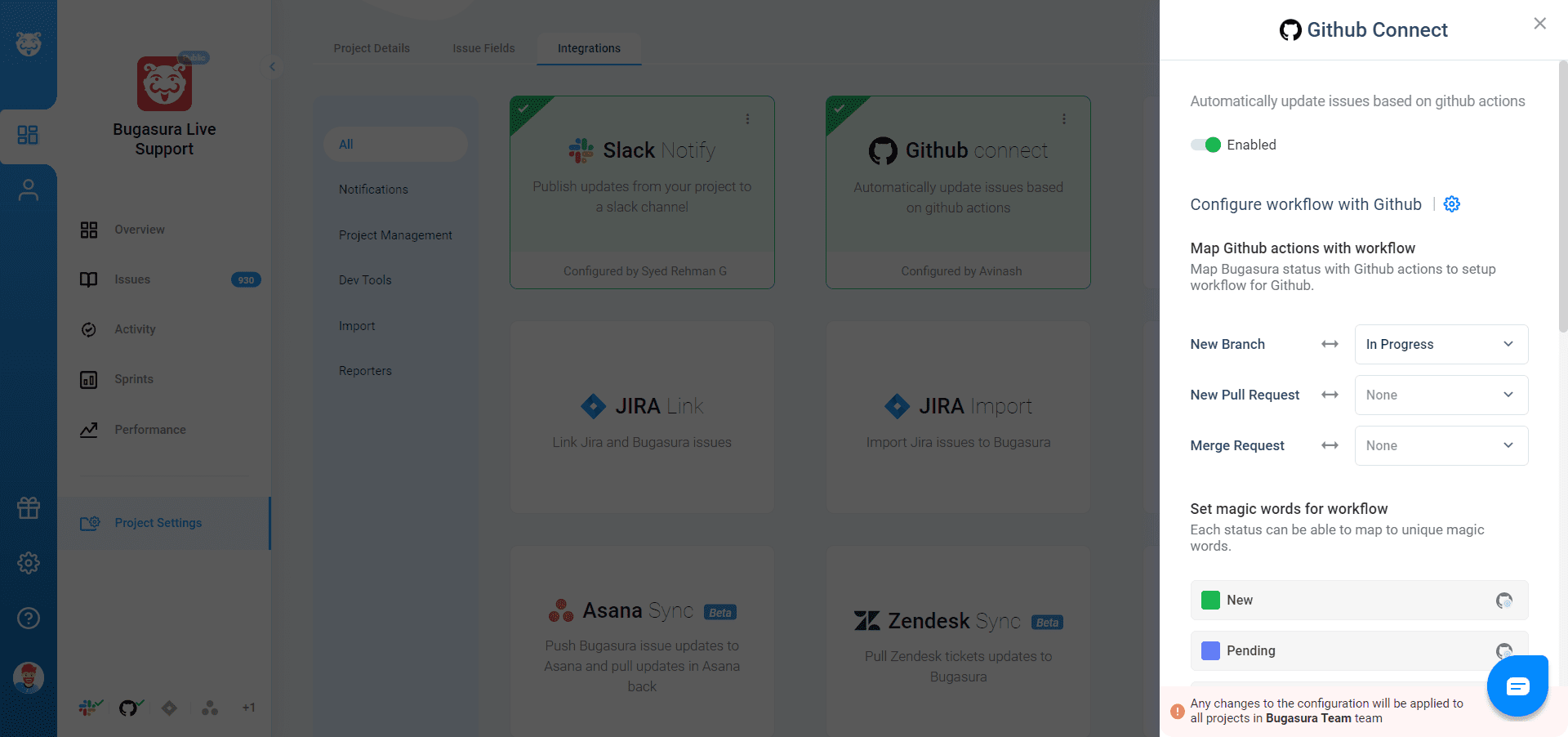Open the Github icon on the New status row
The height and width of the screenshot is (737, 1568).
pyautogui.click(x=1505, y=601)
